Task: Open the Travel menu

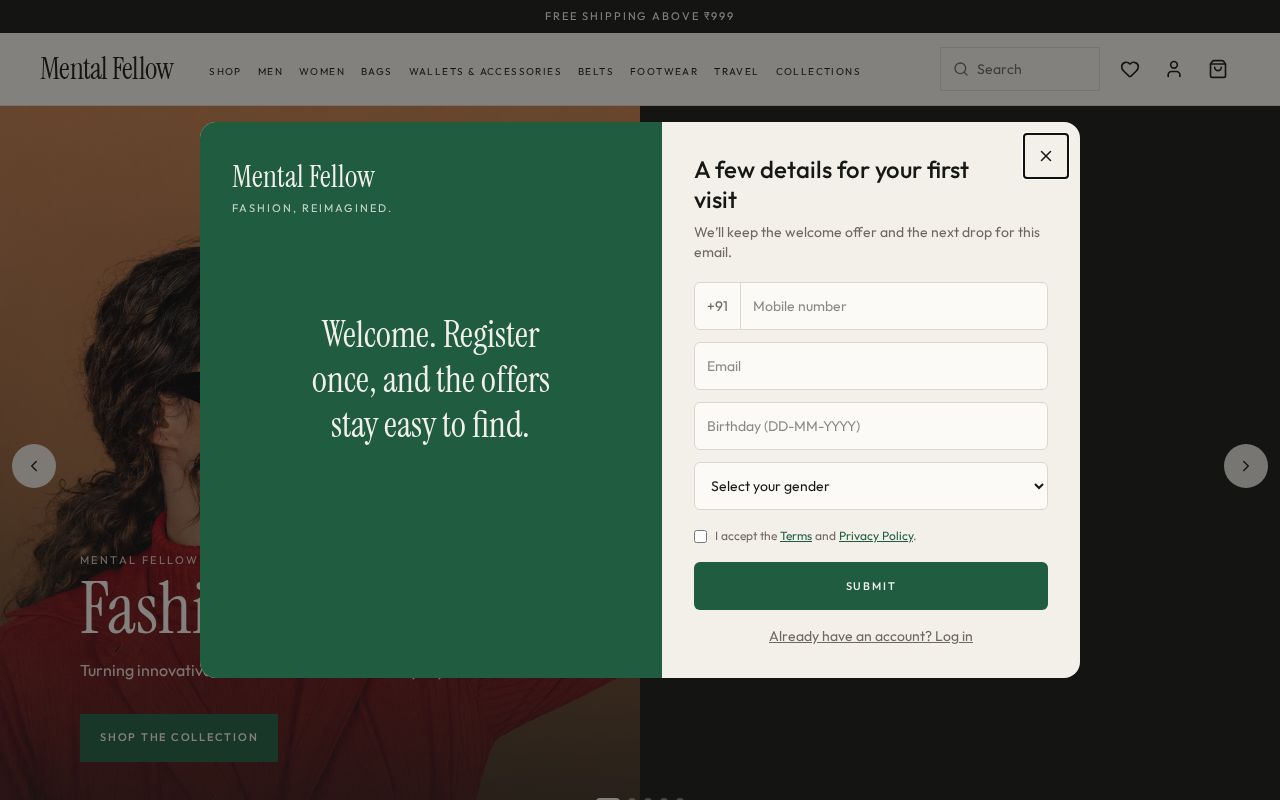Action: (x=736, y=71)
